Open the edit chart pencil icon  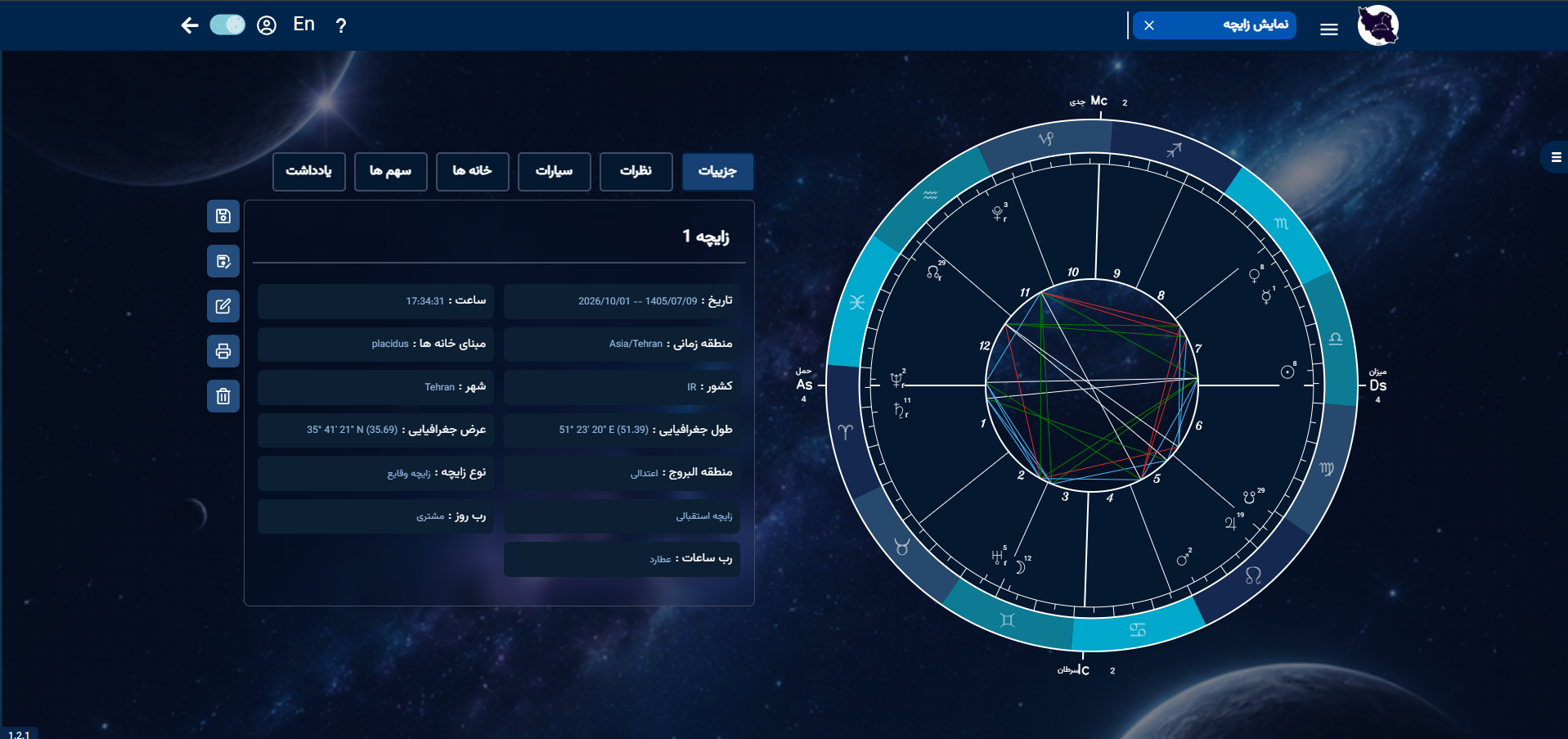coord(223,307)
